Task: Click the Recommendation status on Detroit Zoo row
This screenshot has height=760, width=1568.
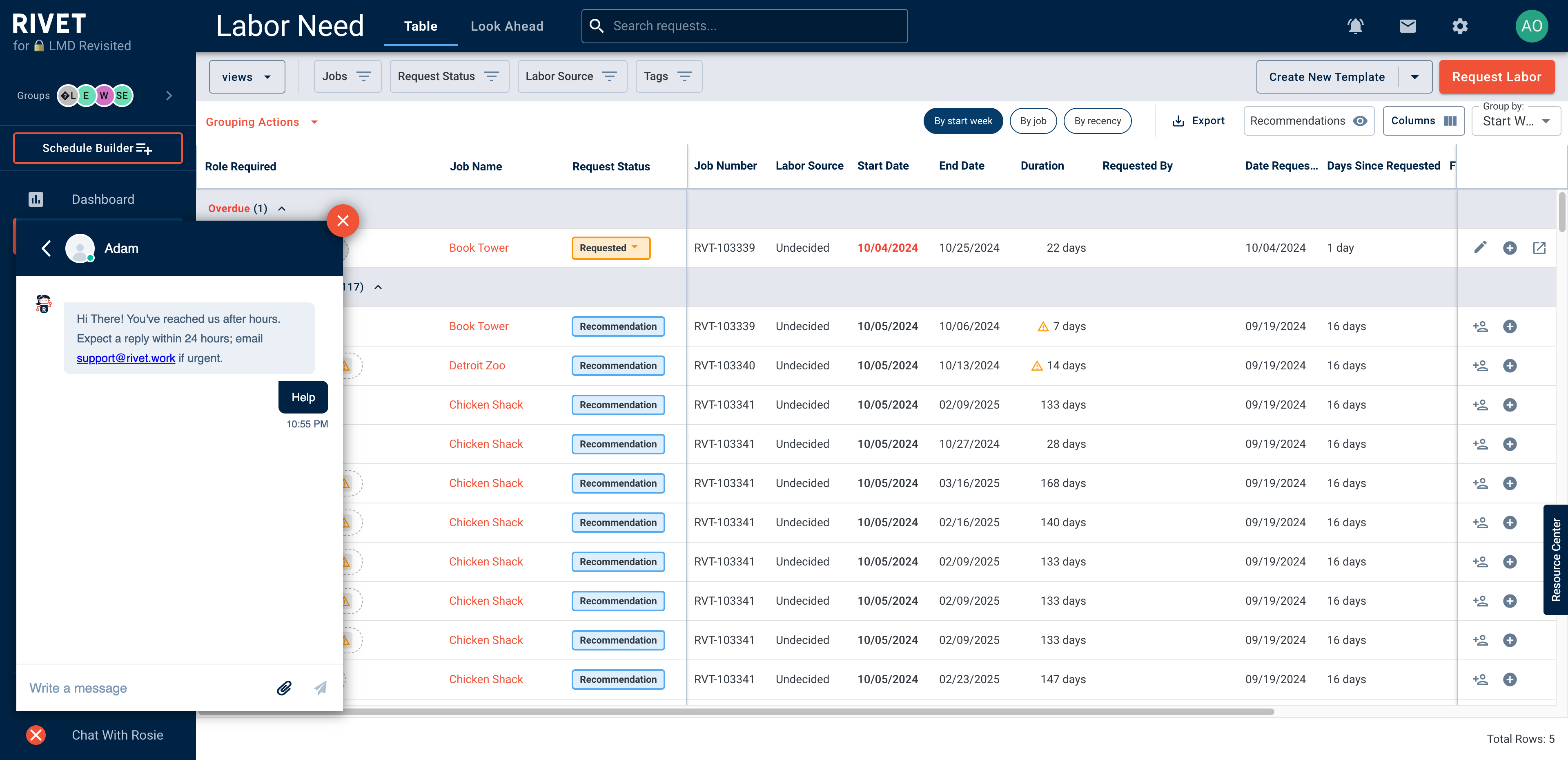Action: [x=618, y=365]
